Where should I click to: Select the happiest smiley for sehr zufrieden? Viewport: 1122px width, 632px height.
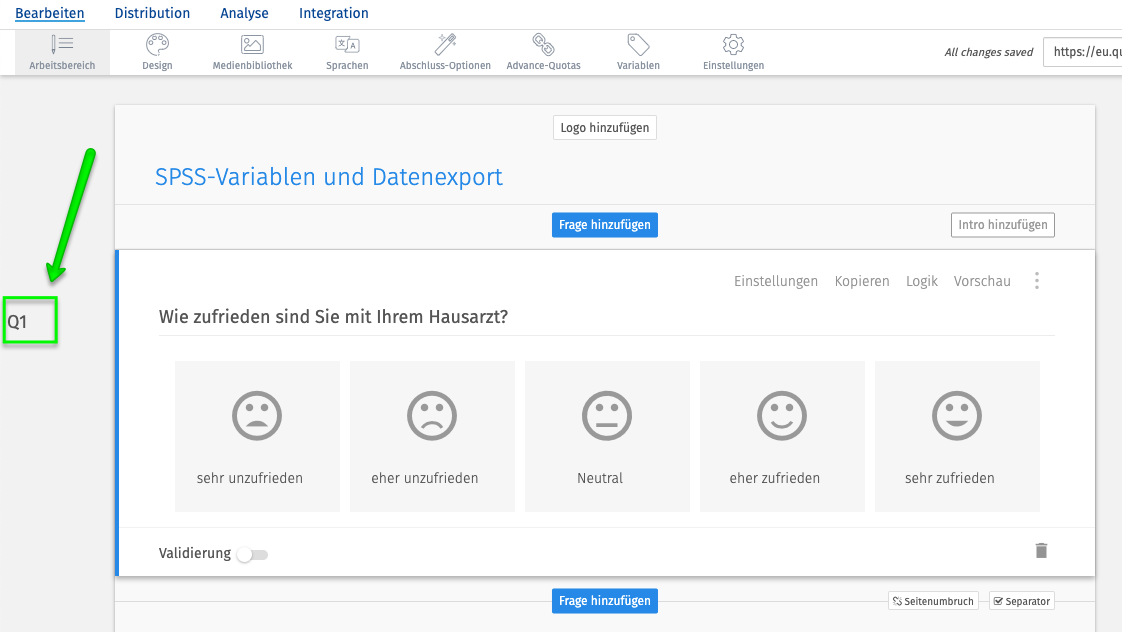coord(957,416)
